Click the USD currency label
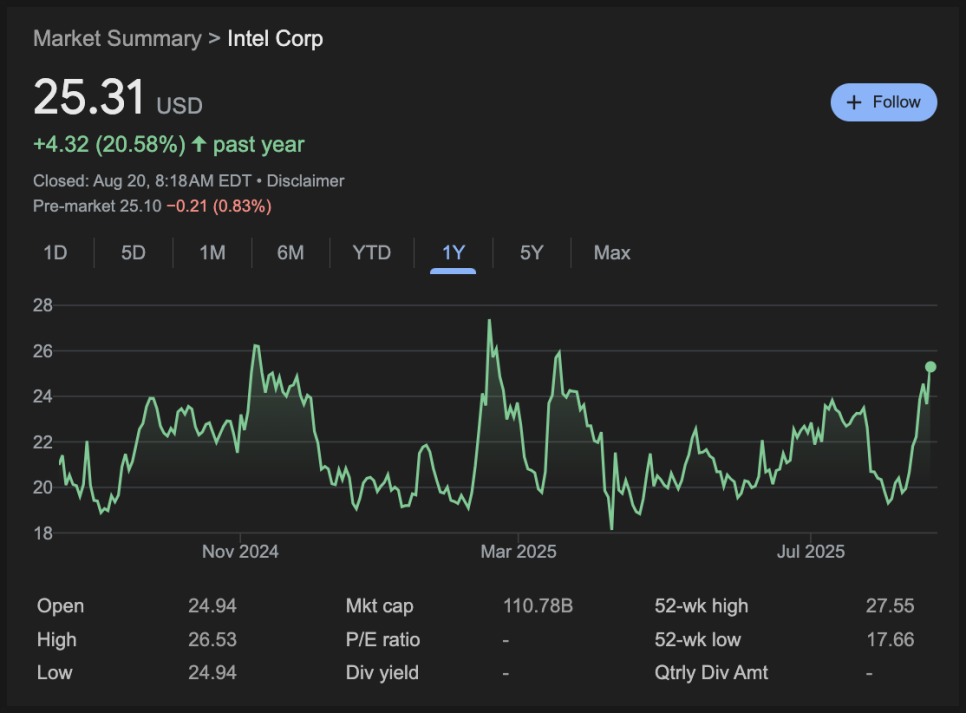 [179, 106]
